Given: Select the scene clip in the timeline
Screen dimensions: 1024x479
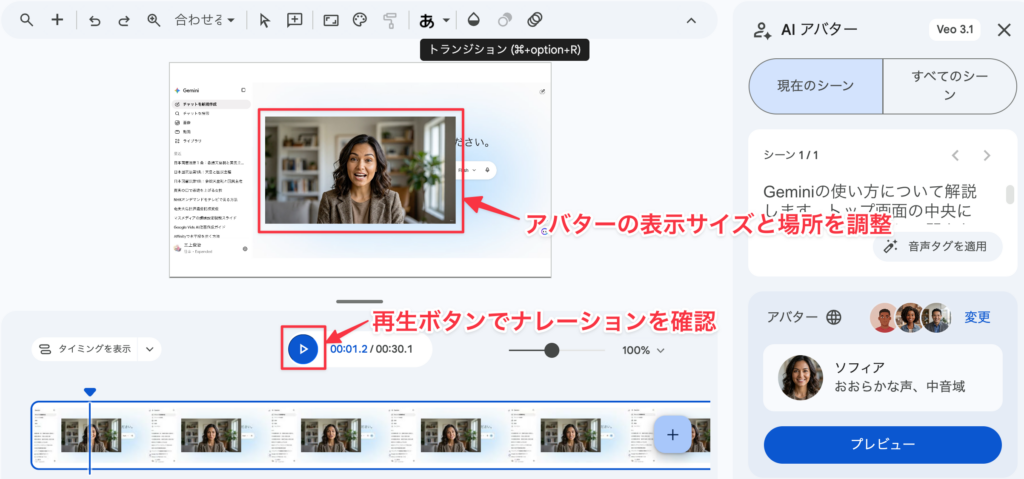Looking at the screenshot, I should pyautogui.click(x=370, y=435).
